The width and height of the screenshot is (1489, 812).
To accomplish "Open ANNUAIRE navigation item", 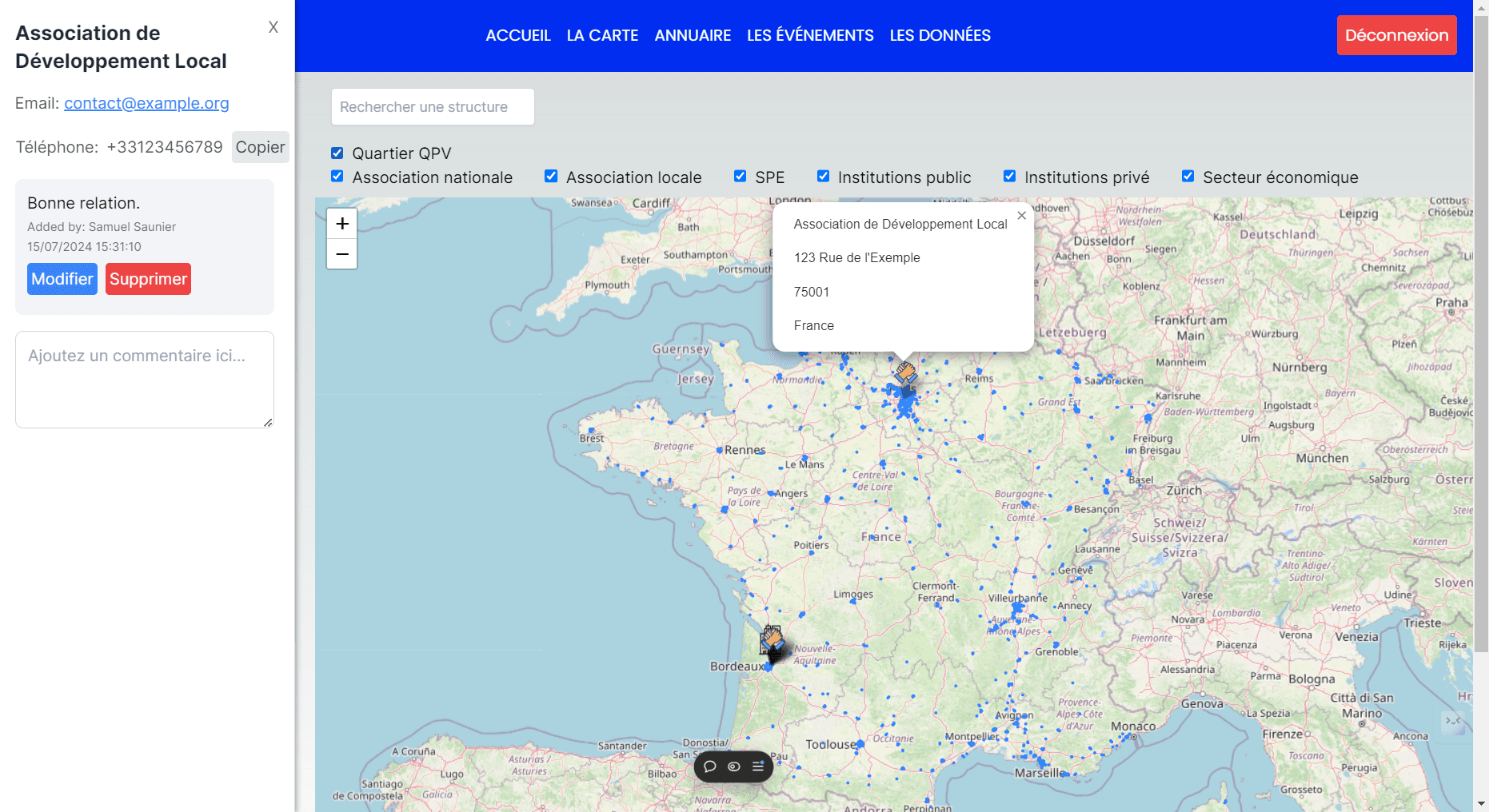I will coord(693,35).
